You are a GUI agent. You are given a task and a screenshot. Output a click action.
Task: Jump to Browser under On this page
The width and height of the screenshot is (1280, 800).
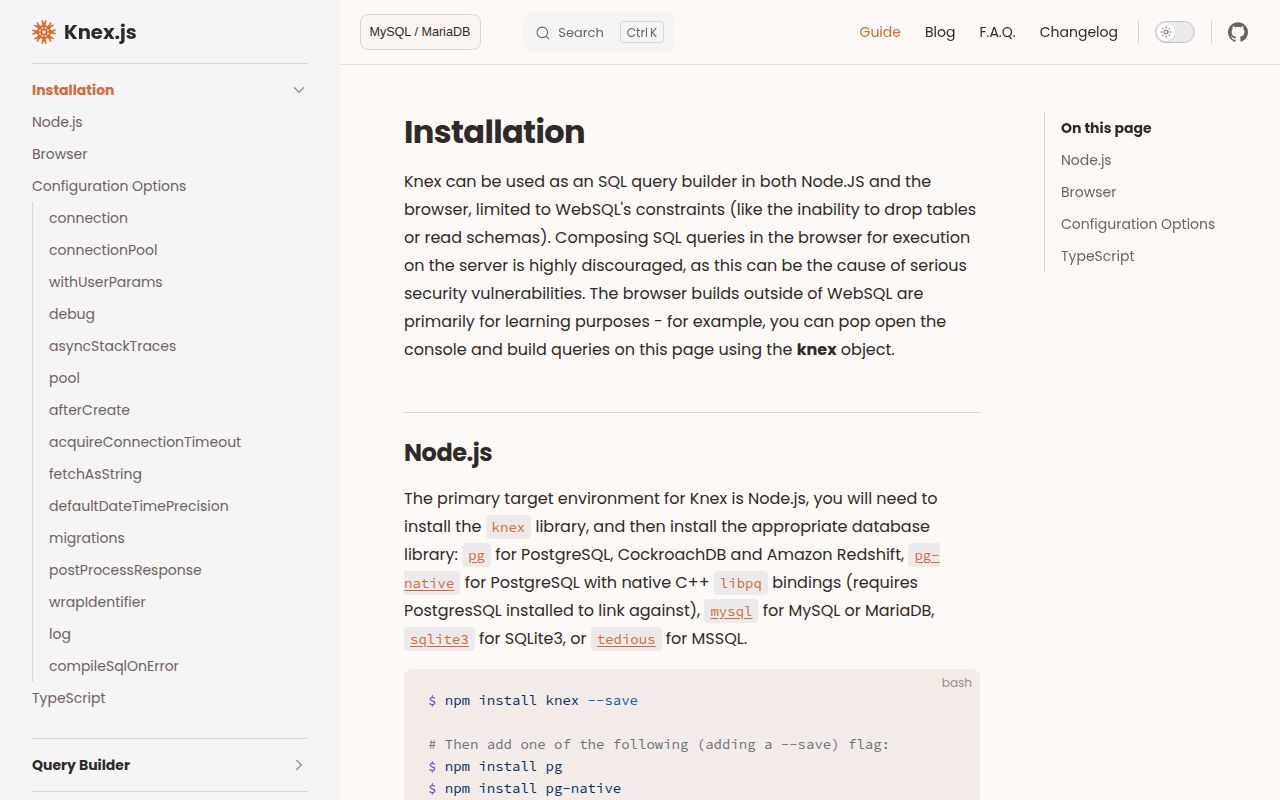1088,192
